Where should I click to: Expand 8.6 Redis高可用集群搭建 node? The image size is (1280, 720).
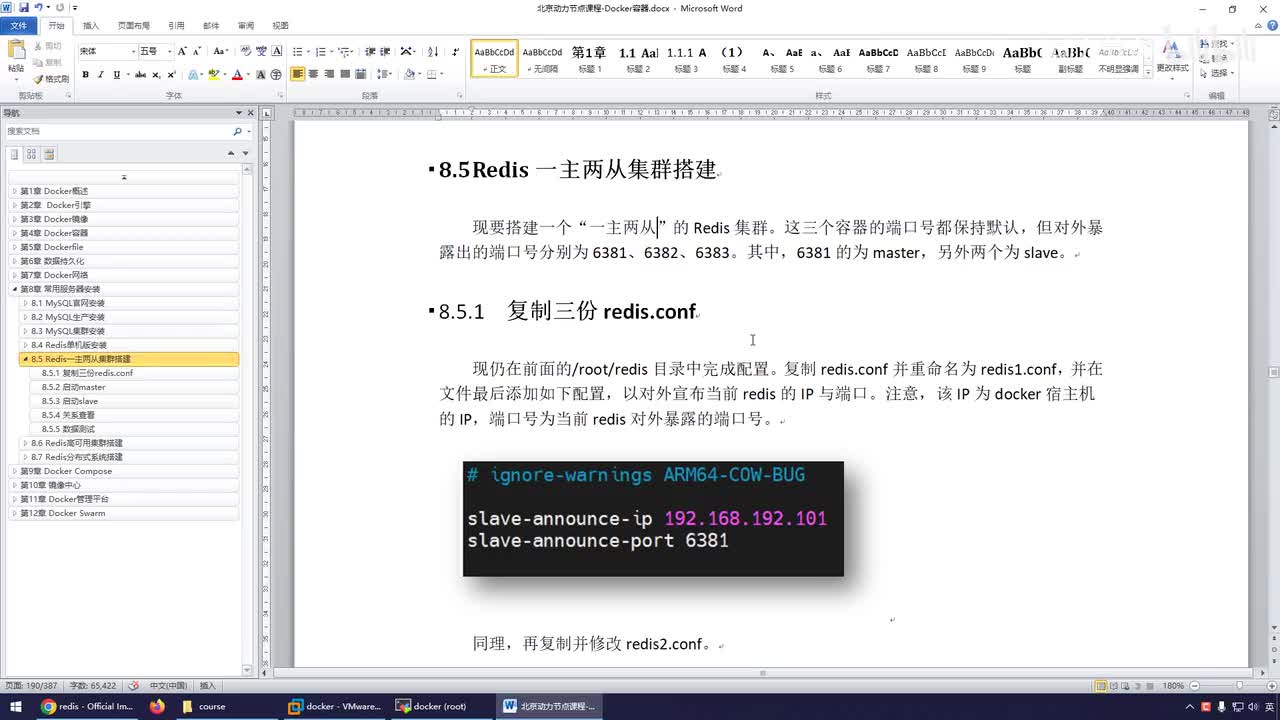(x=25, y=443)
